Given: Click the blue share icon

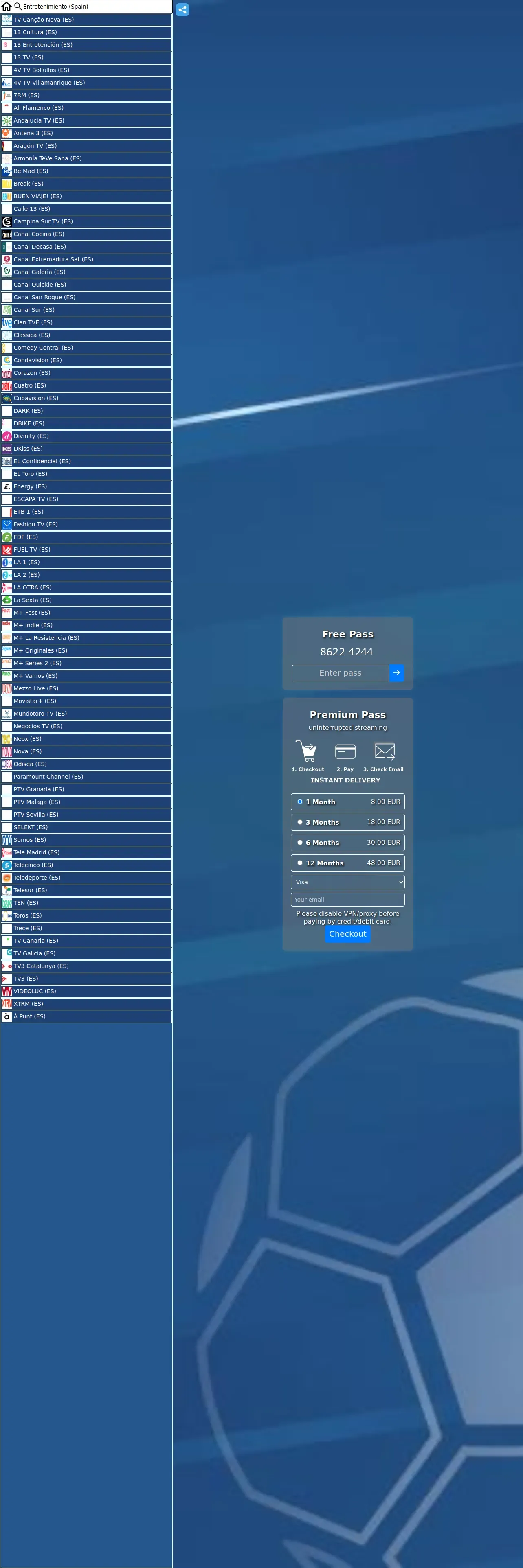Looking at the screenshot, I should click(x=182, y=10).
